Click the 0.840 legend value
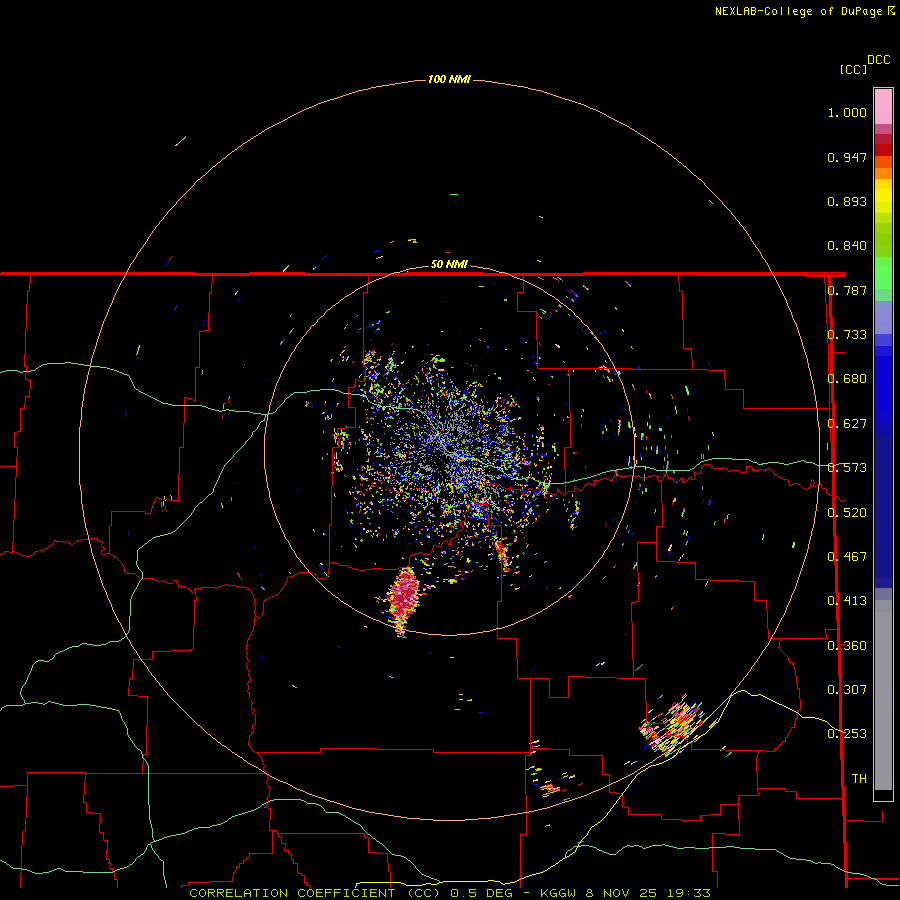This screenshot has height=900, width=900. tap(847, 246)
